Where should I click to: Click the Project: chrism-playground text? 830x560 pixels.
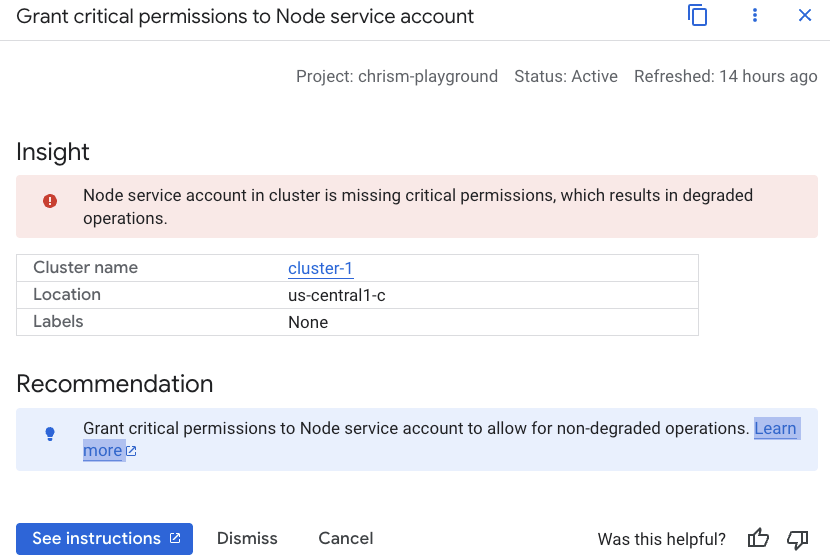397,76
